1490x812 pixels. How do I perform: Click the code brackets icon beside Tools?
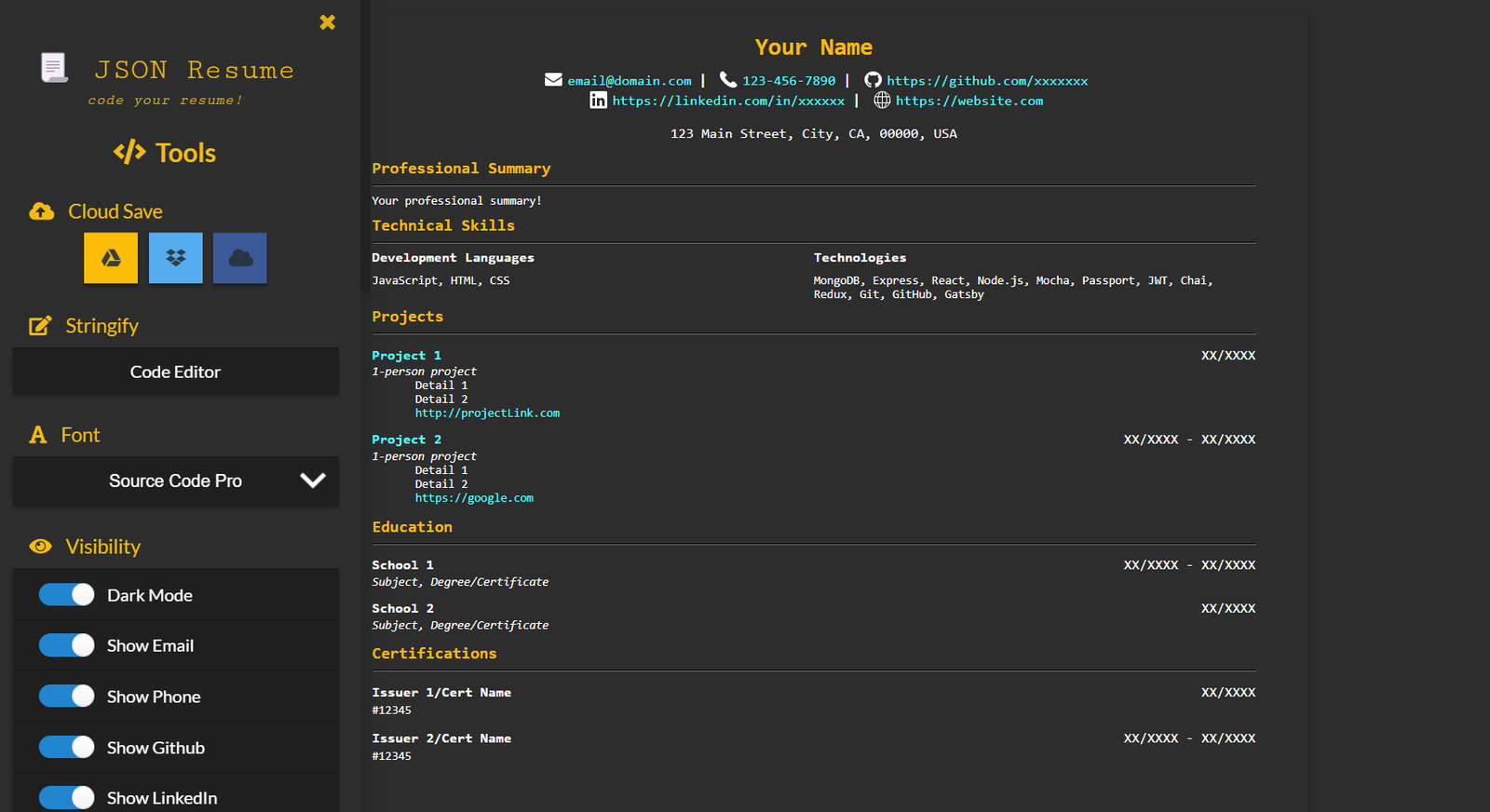pyautogui.click(x=129, y=152)
